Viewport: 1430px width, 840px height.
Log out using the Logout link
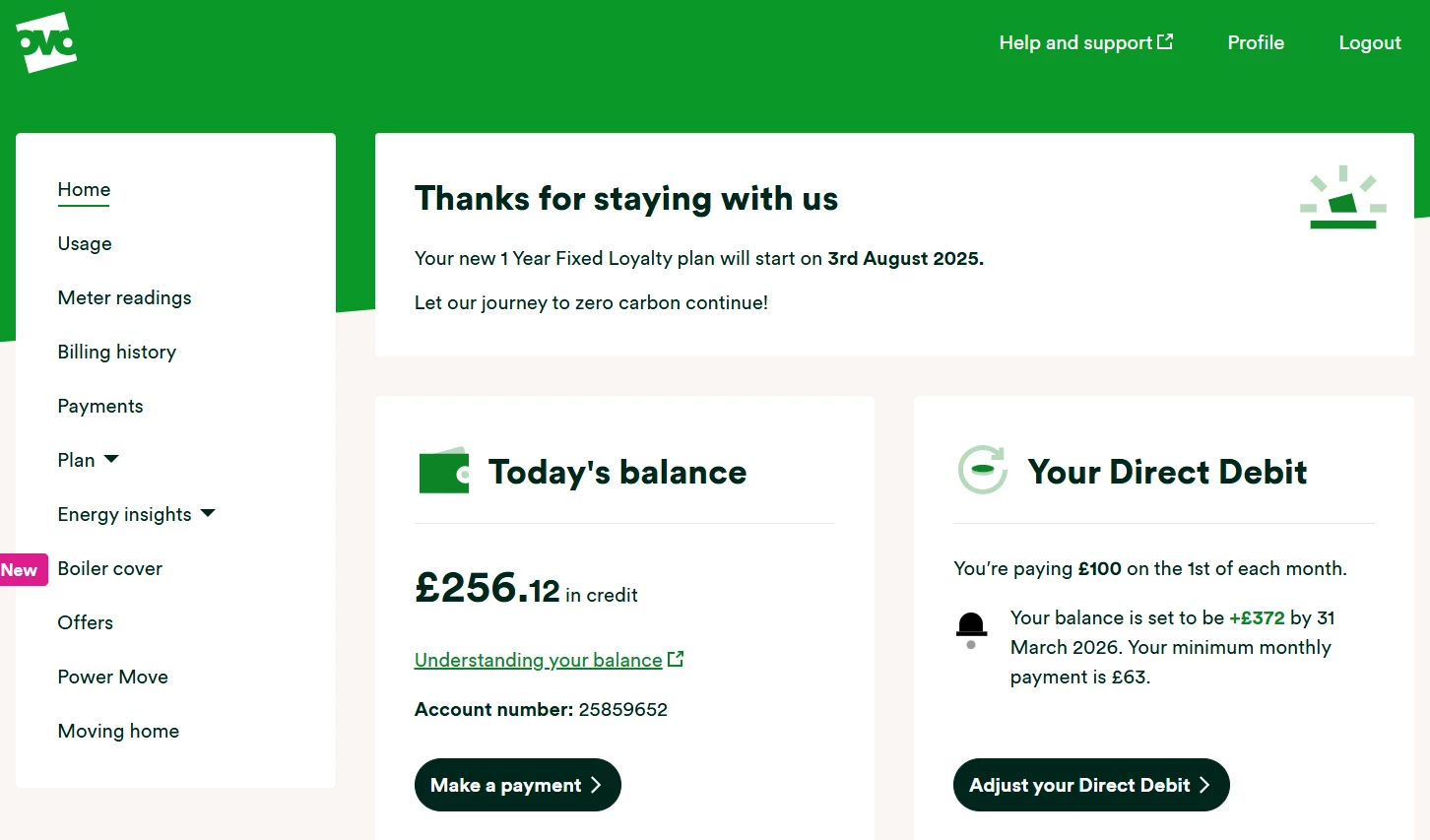pos(1369,42)
